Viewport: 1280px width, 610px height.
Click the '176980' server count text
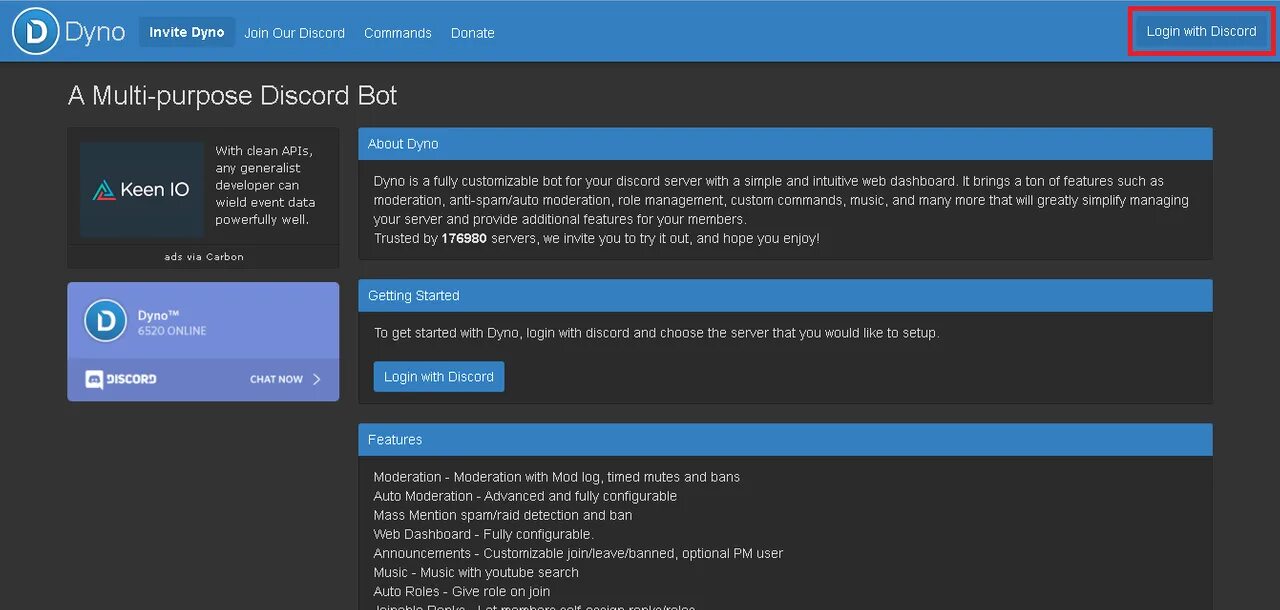[x=464, y=239]
